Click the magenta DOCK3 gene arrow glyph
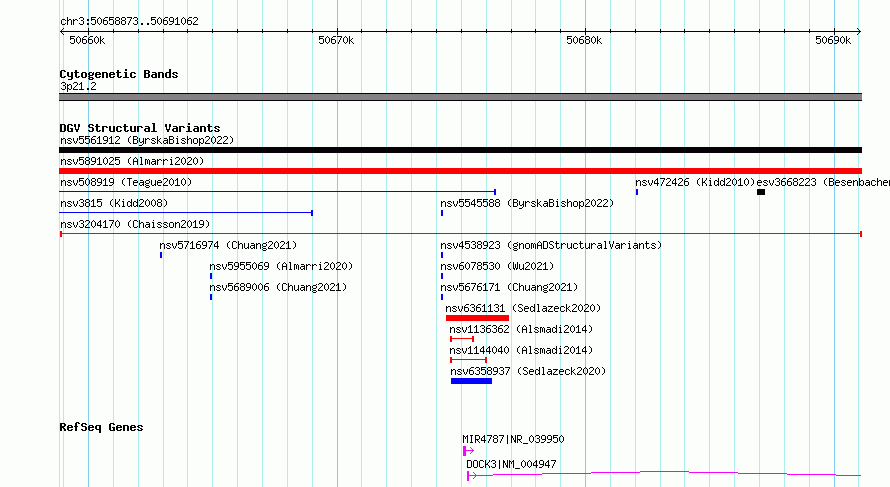890x487 pixels. click(x=472, y=476)
